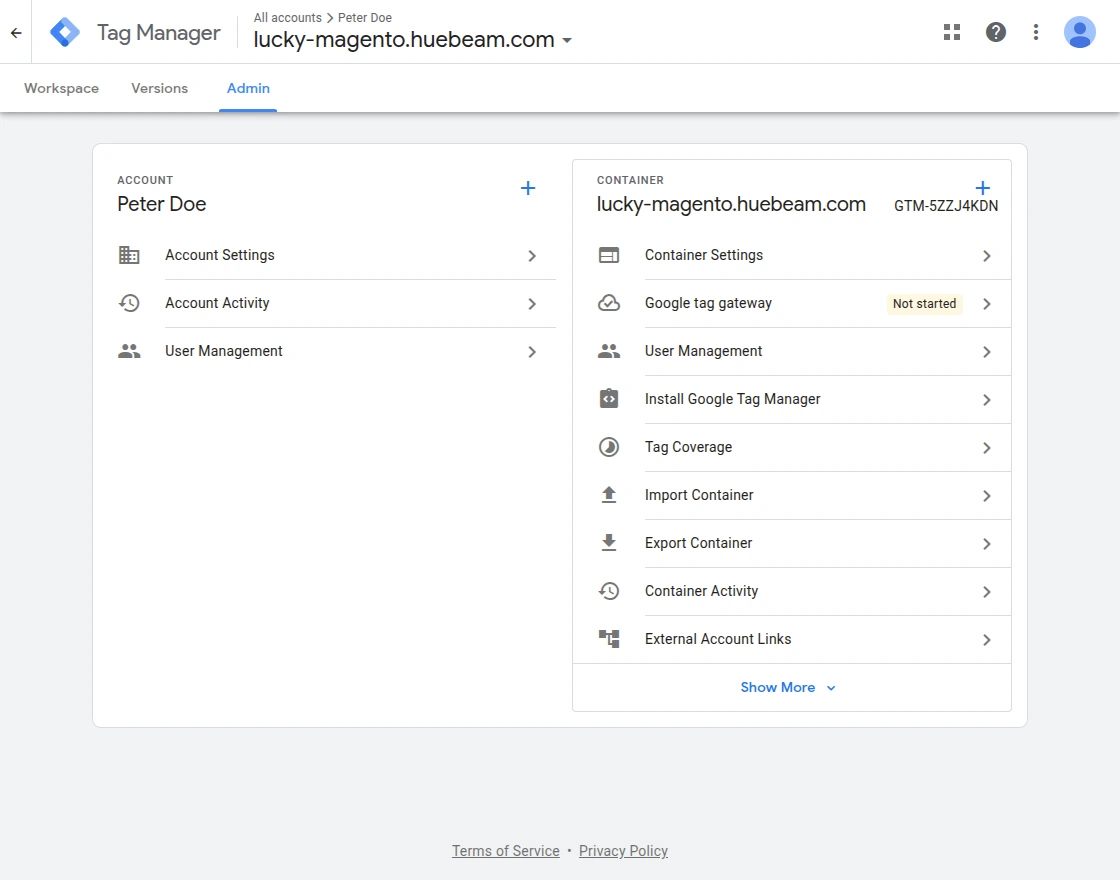Image resolution: width=1120 pixels, height=880 pixels.
Task: Click the Google tag gateway cloud icon
Action: pos(609,303)
